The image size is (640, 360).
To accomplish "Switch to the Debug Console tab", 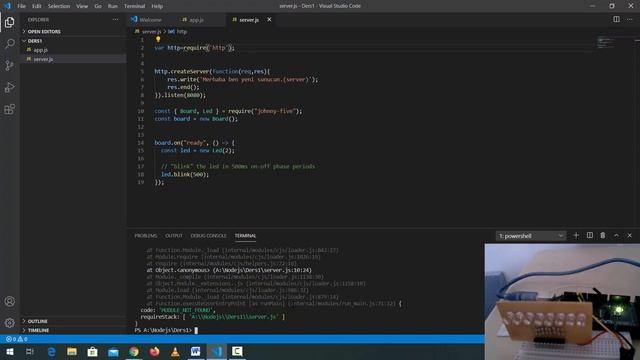I will 208,236.
